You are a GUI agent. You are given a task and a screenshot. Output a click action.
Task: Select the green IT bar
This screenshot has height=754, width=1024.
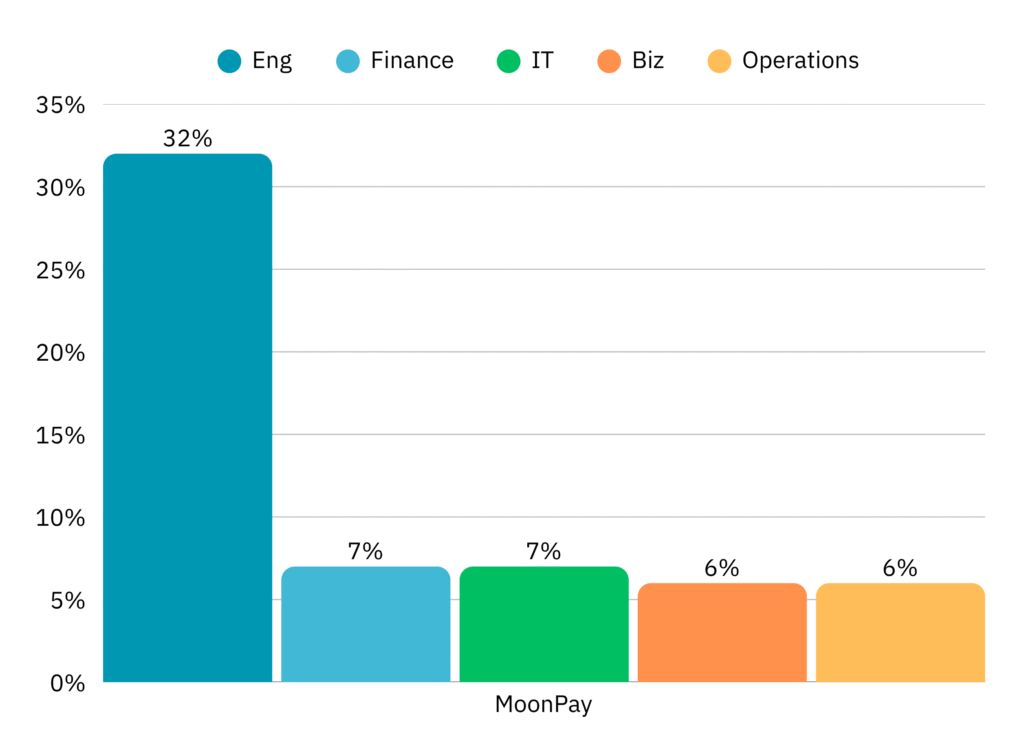click(544, 625)
